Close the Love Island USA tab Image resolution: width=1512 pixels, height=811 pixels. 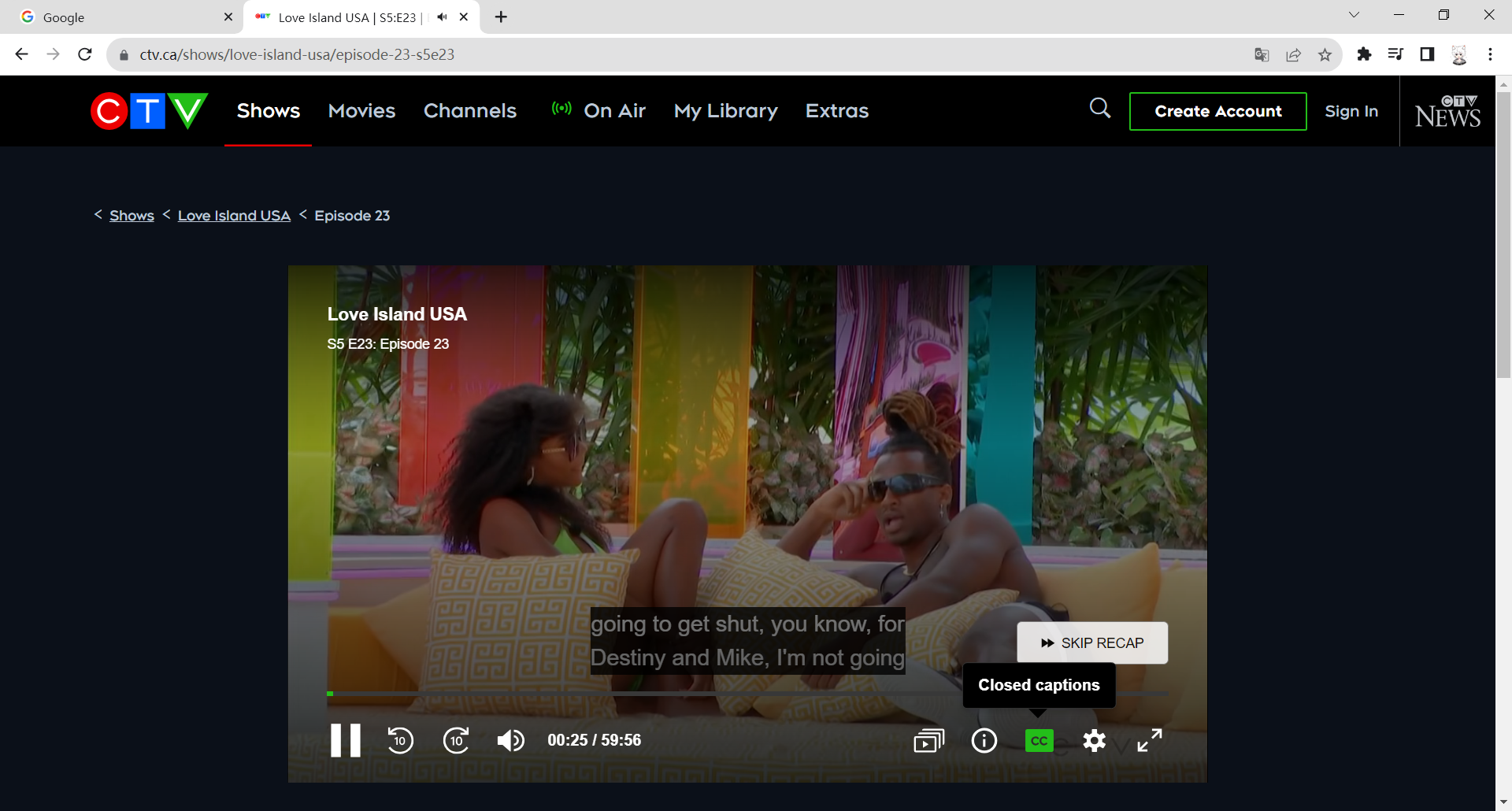464,17
